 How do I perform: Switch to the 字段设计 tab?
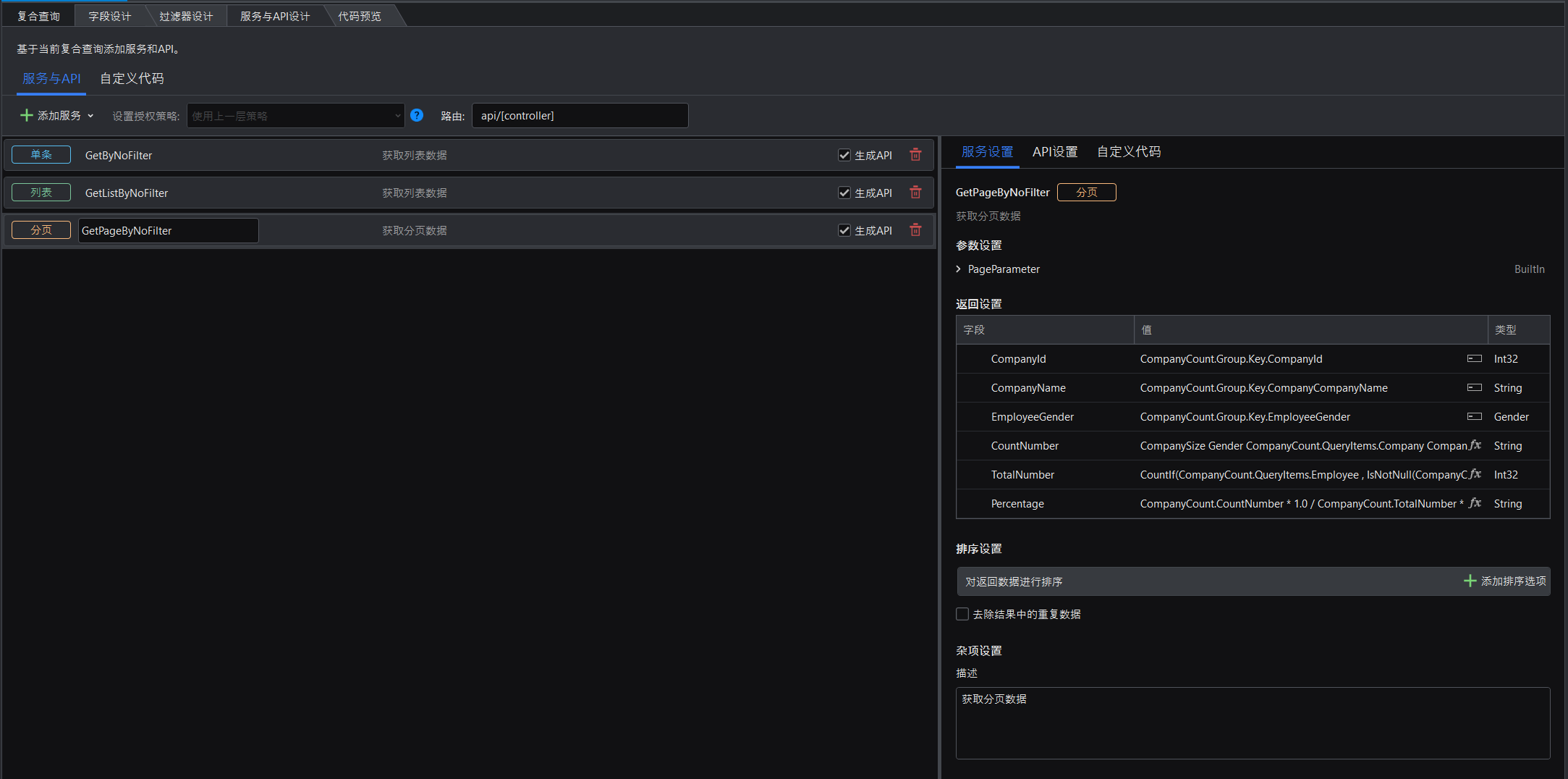tap(110, 16)
